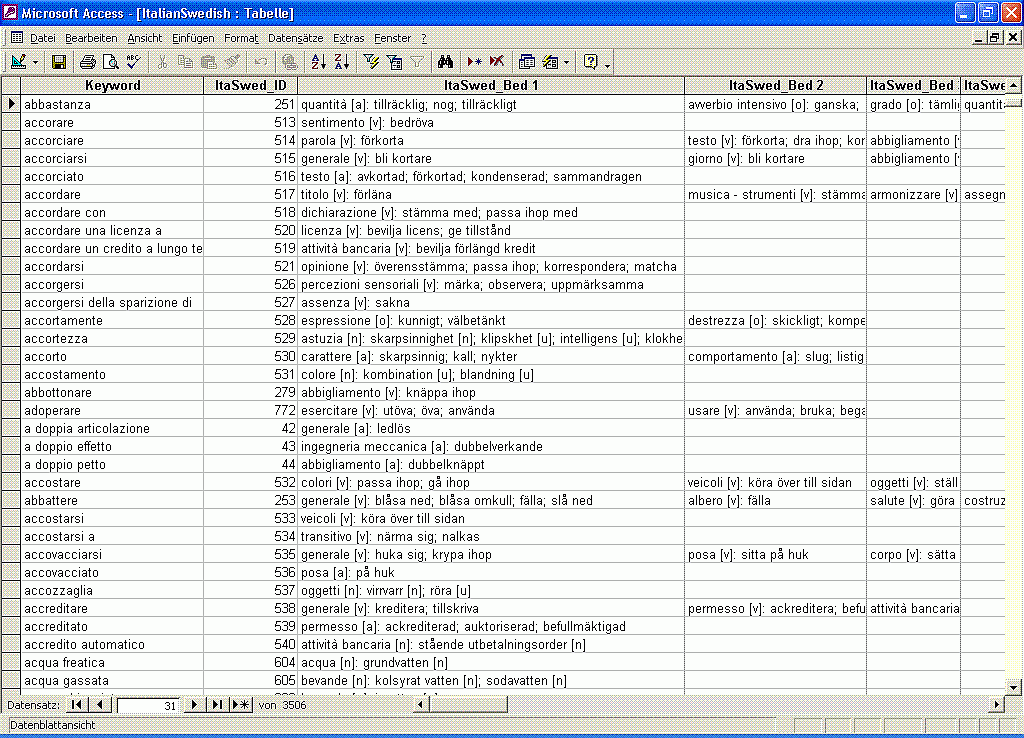Select the Keyword column header

[112, 86]
